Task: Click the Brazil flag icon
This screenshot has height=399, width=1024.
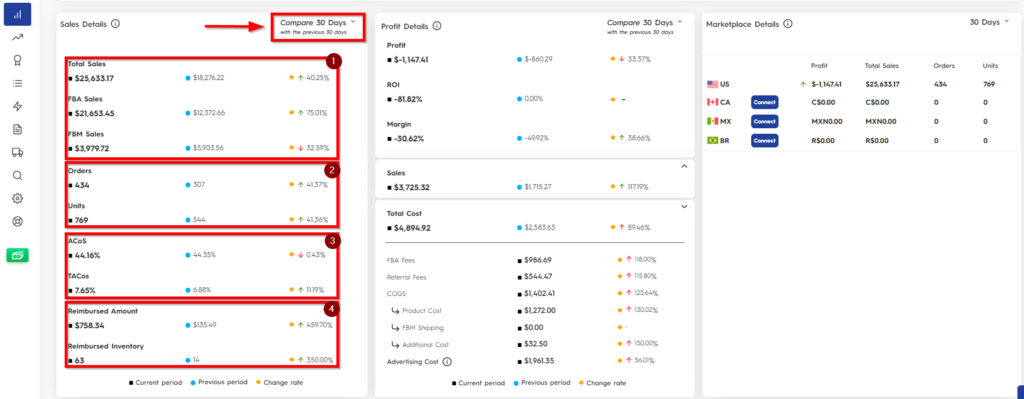Action: pos(712,140)
